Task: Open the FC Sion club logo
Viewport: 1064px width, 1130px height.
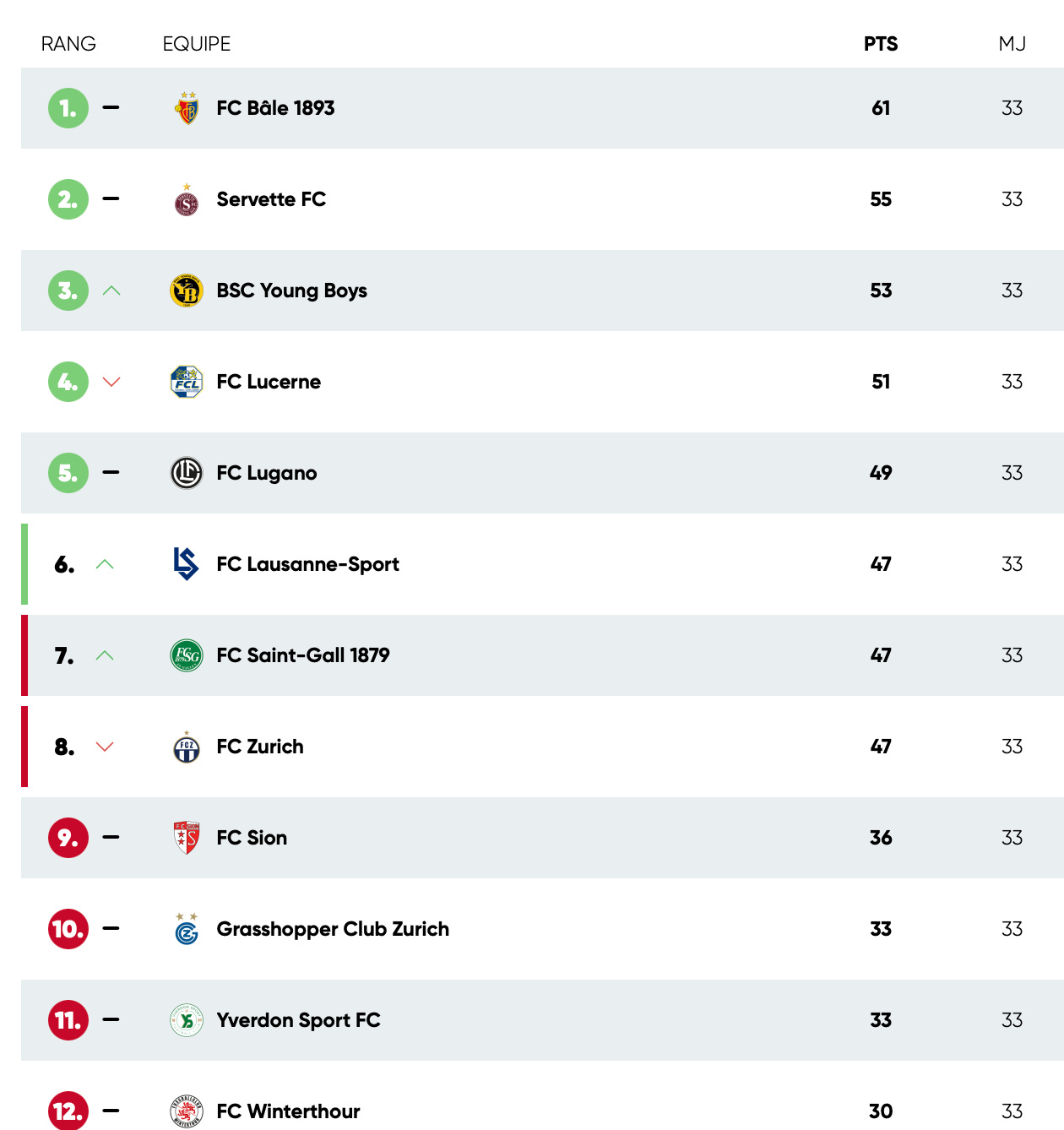Action: [x=187, y=838]
